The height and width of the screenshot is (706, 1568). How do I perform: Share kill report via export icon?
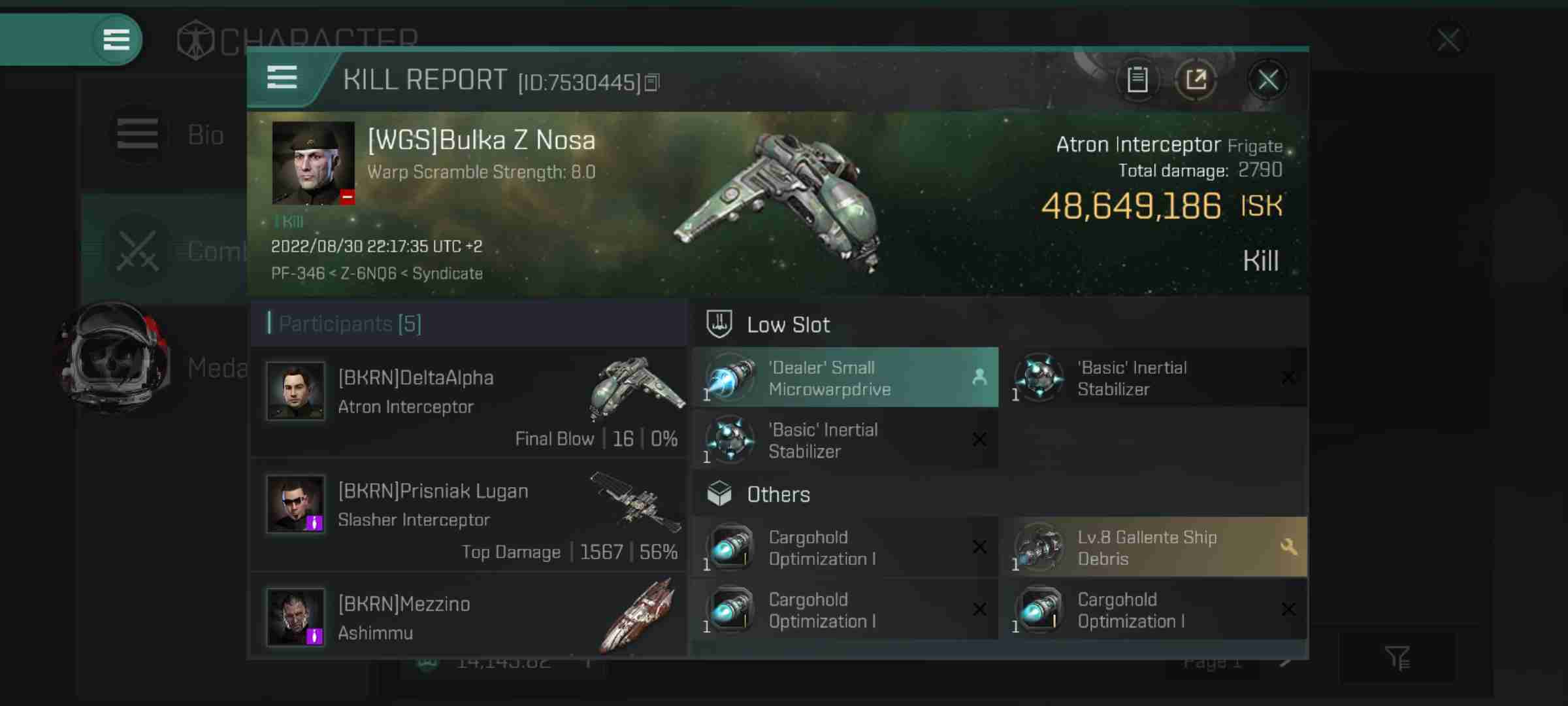(x=1196, y=80)
